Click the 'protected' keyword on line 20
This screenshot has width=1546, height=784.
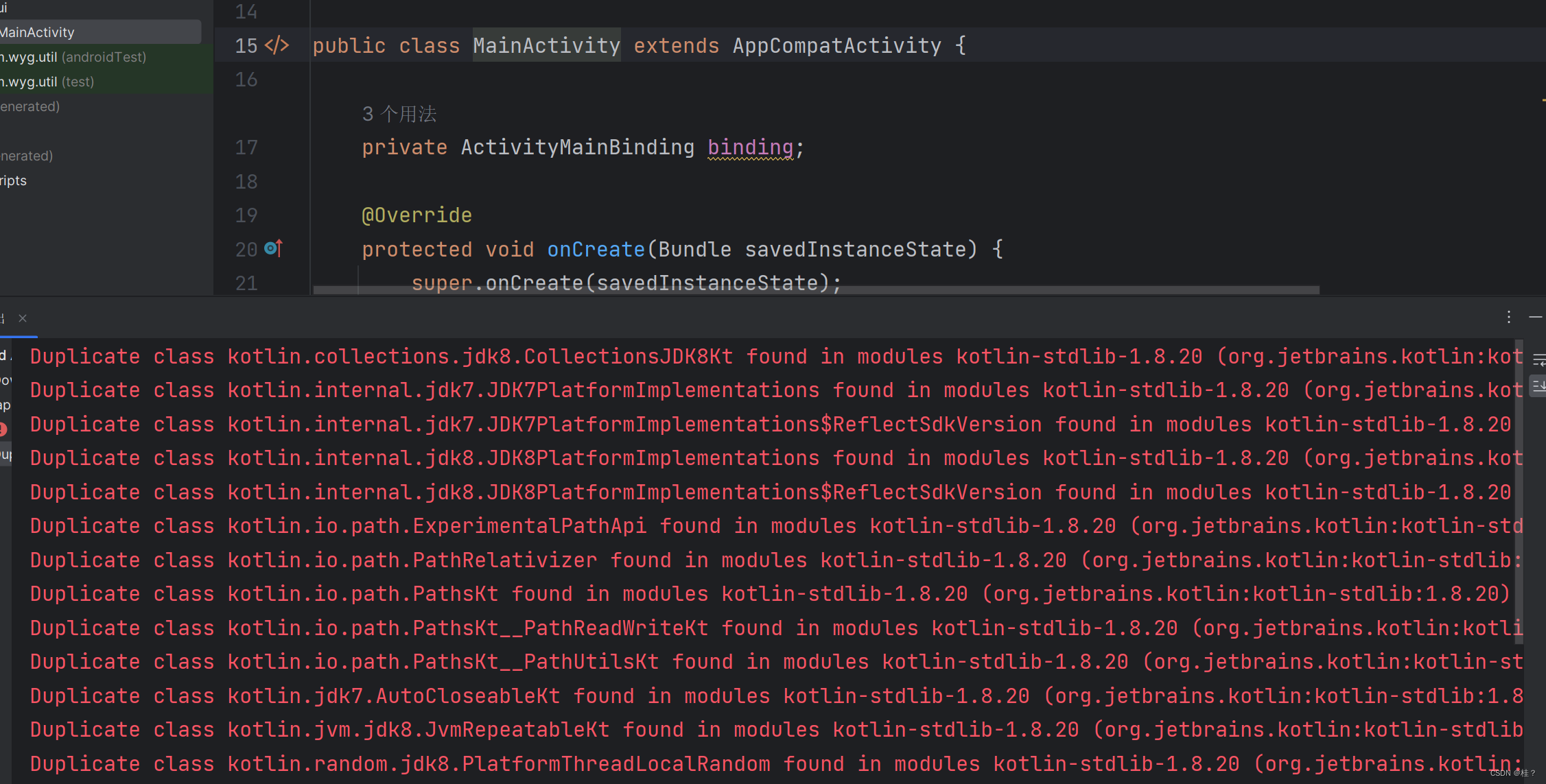tap(417, 249)
